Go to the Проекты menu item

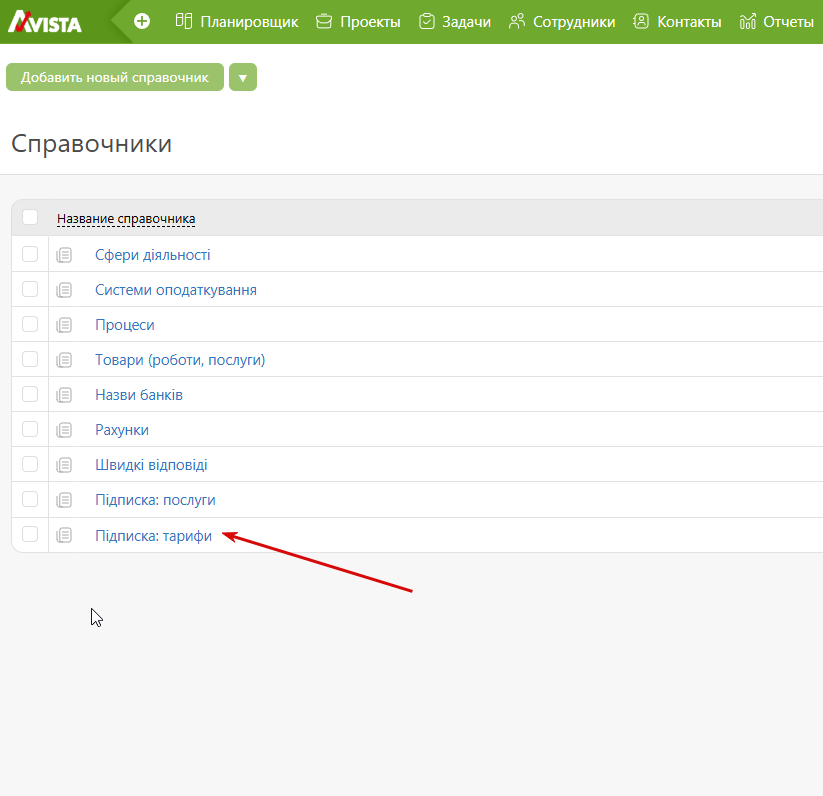pos(358,21)
